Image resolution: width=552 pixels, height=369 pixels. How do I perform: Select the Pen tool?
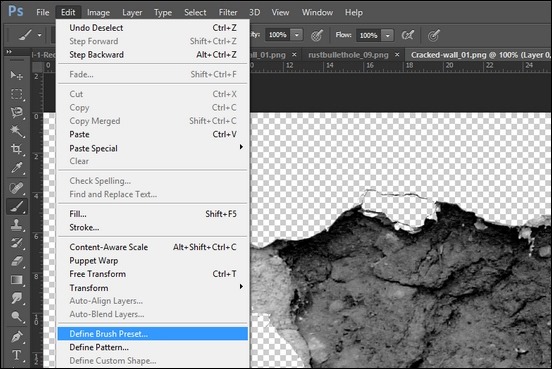point(16,337)
